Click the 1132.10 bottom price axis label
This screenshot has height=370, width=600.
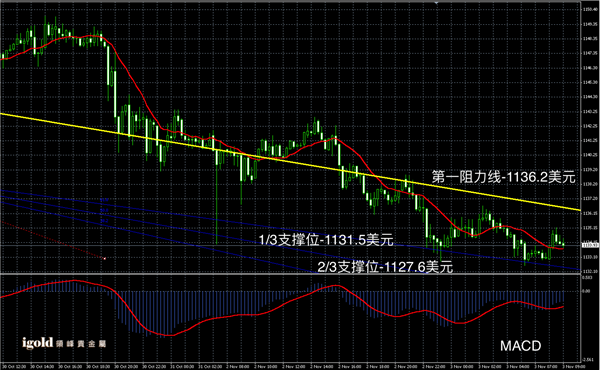[590, 271]
